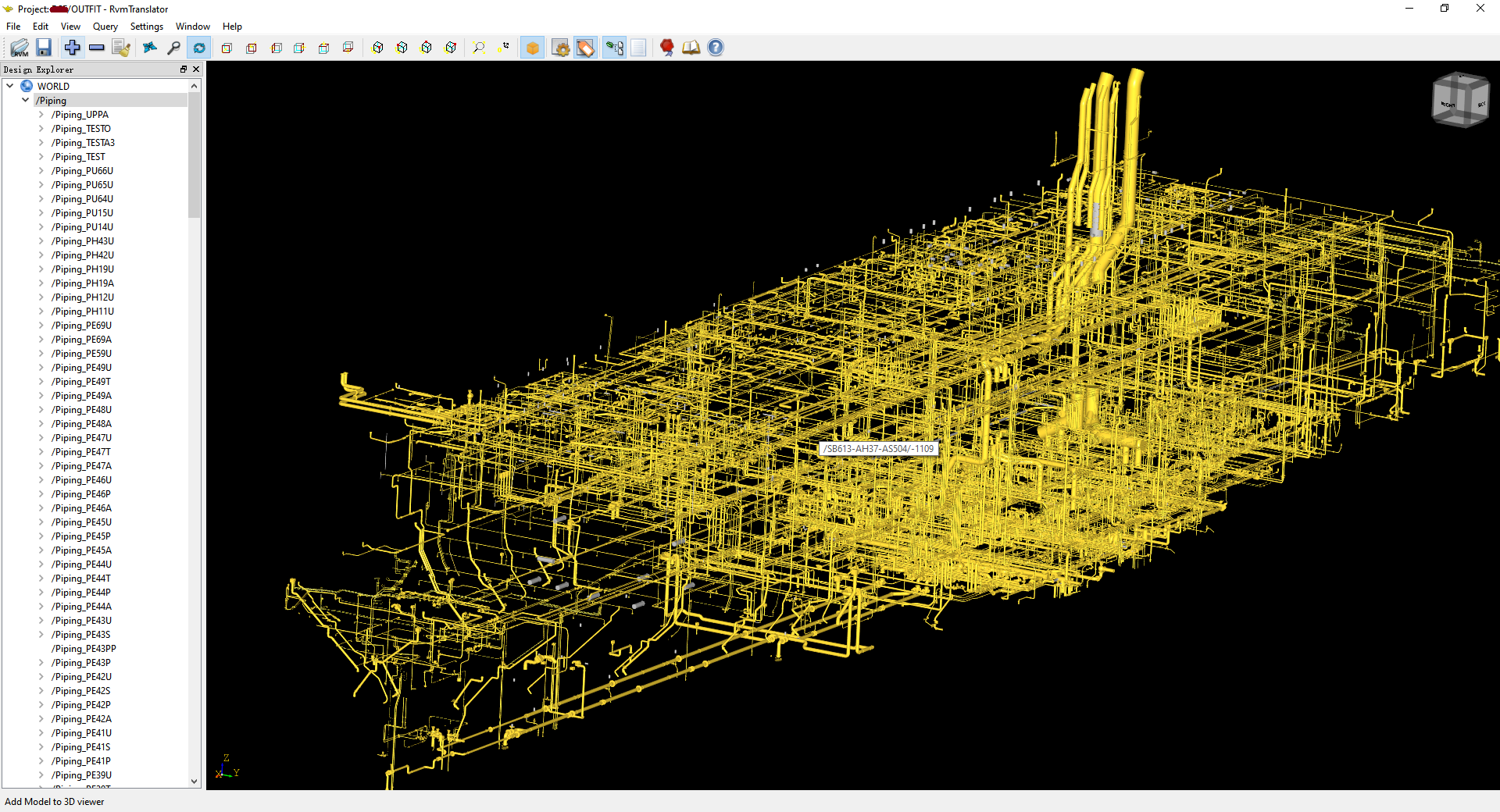Viewport: 1500px width, 812px height.
Task: Expand the /Piping_UPPA node
Action: pos(41,114)
